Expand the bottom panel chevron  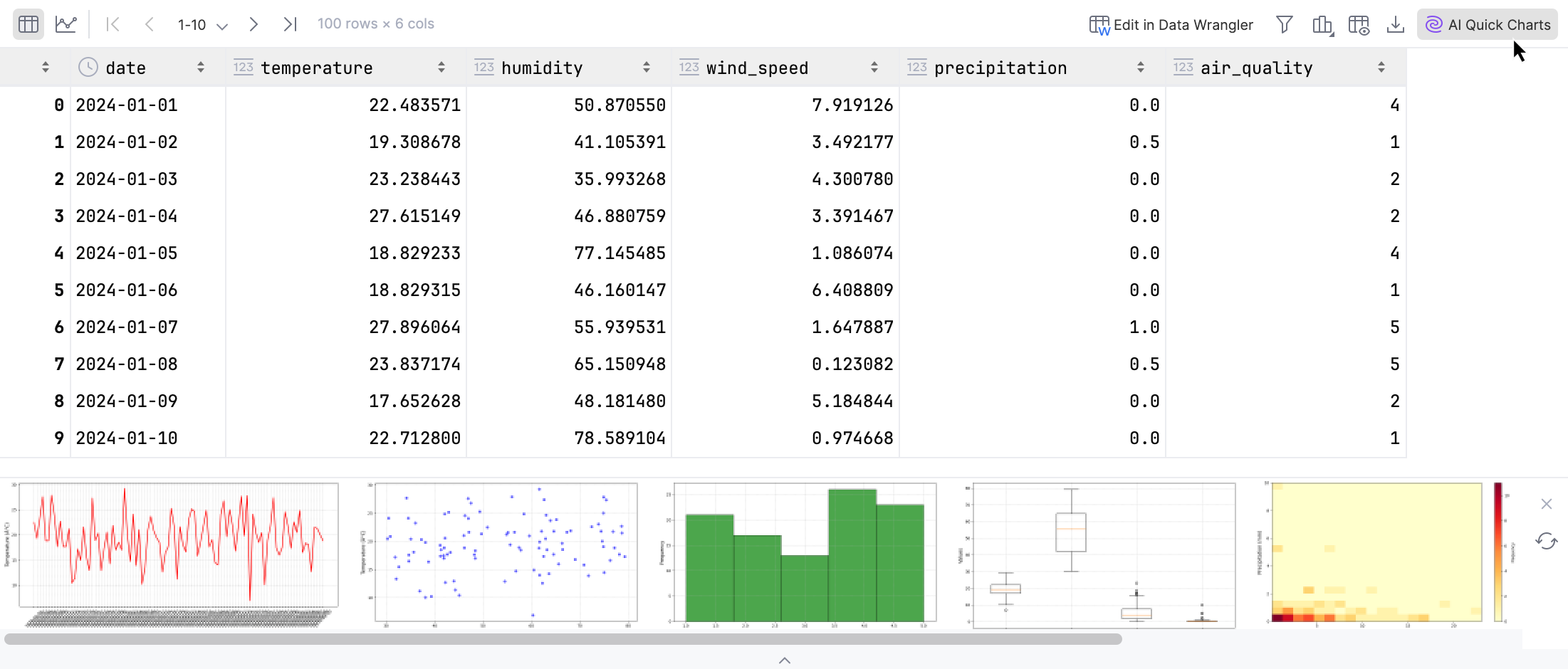point(785,660)
